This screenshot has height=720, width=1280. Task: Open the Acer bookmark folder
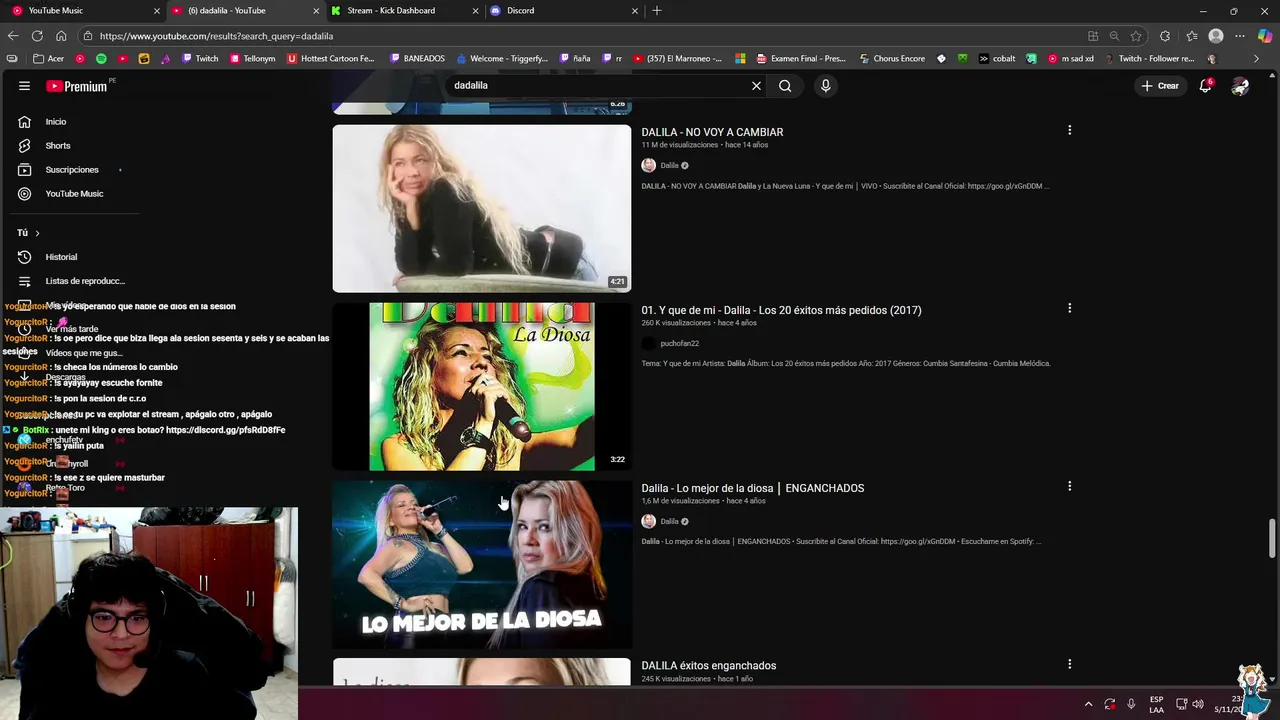click(x=48, y=59)
